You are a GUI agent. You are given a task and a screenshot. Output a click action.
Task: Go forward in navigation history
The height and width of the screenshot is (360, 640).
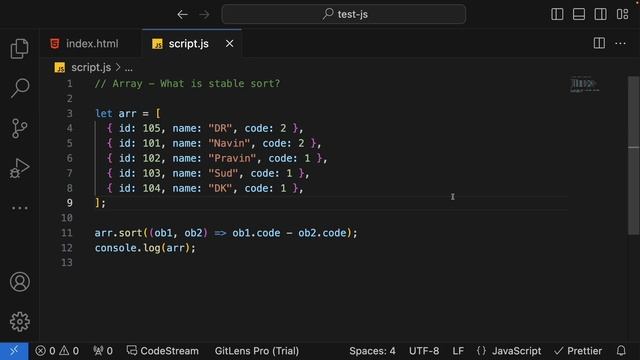204,14
